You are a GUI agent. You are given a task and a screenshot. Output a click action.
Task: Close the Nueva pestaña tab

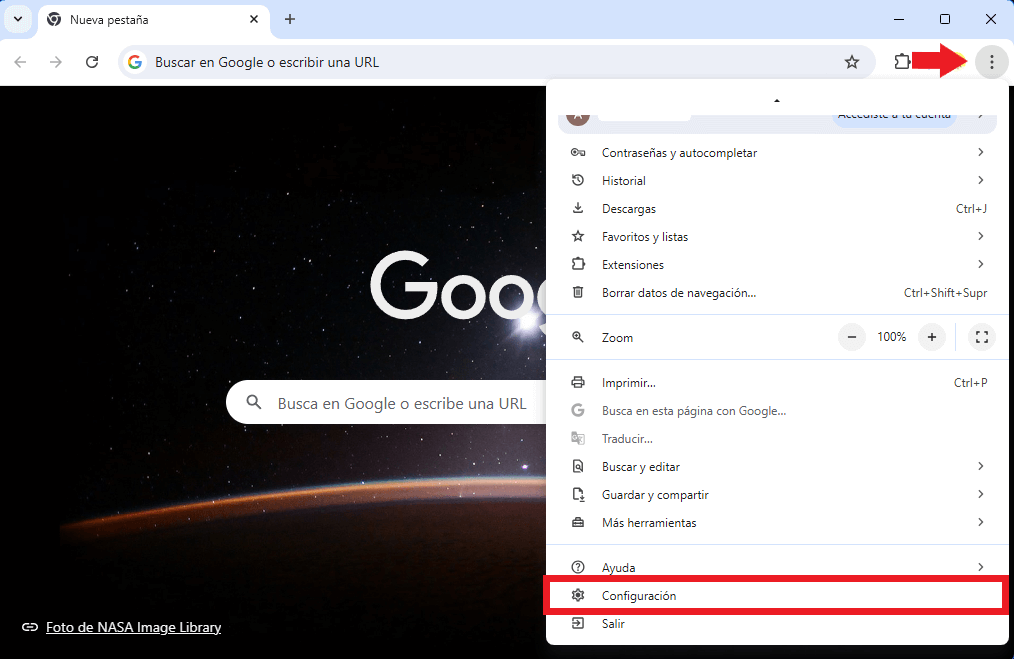coord(254,19)
